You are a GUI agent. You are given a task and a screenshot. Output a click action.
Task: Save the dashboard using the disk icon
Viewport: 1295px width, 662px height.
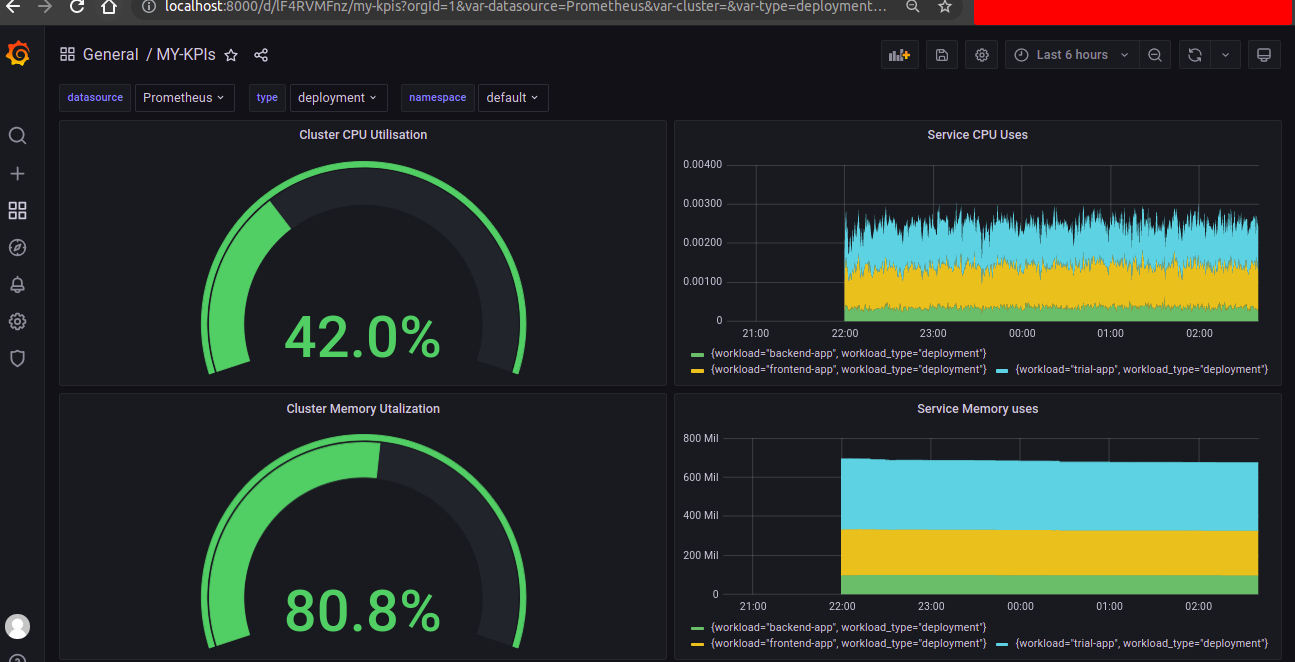tap(942, 55)
